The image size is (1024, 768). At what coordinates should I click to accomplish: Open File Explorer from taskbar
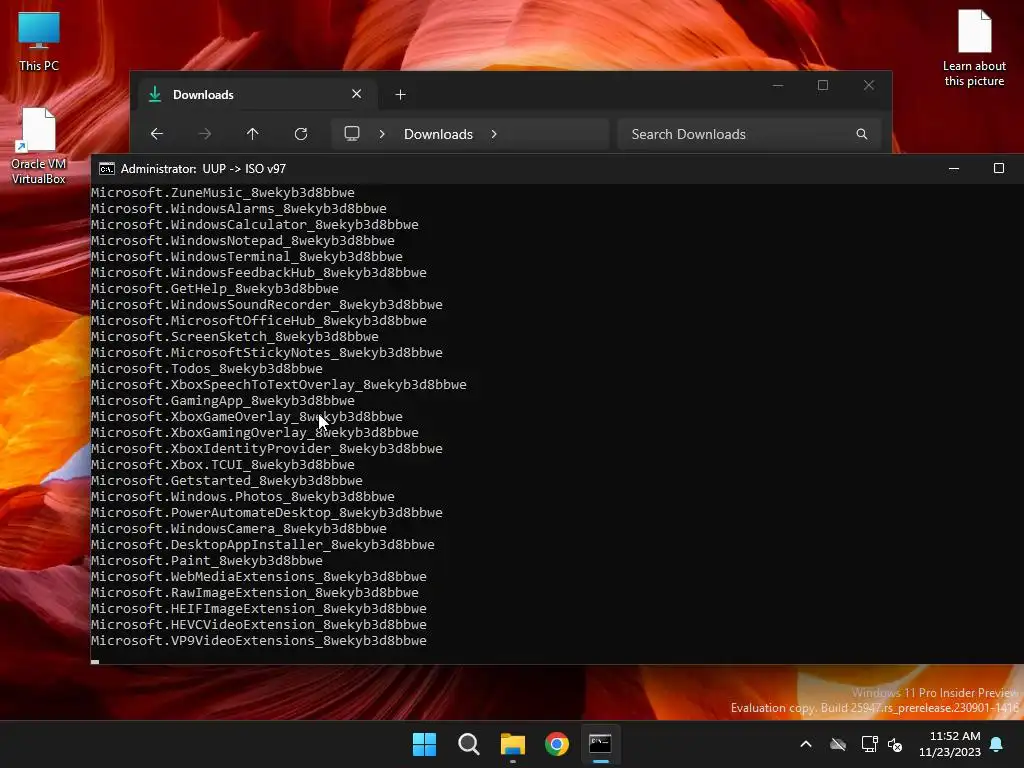513,744
